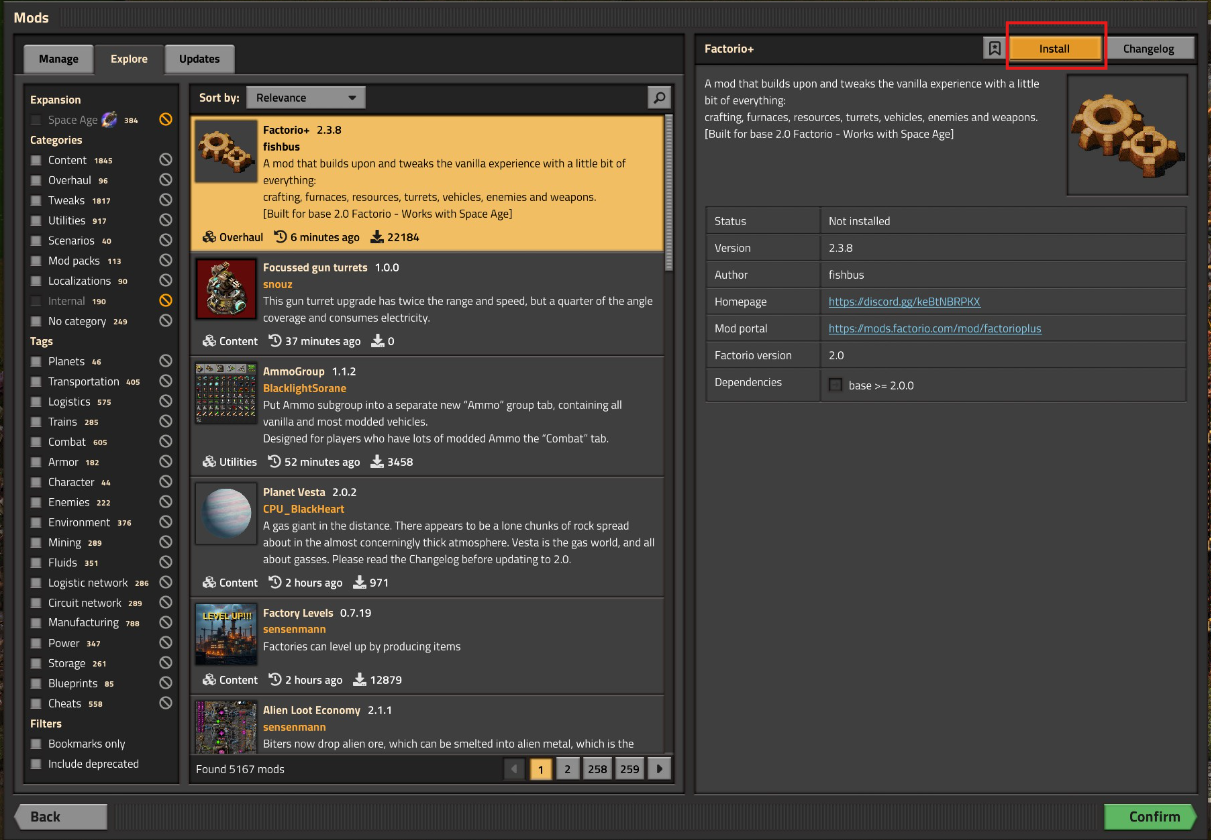Exclude the Mining tag filter icon
This screenshot has width=1211, height=840.
(166, 542)
